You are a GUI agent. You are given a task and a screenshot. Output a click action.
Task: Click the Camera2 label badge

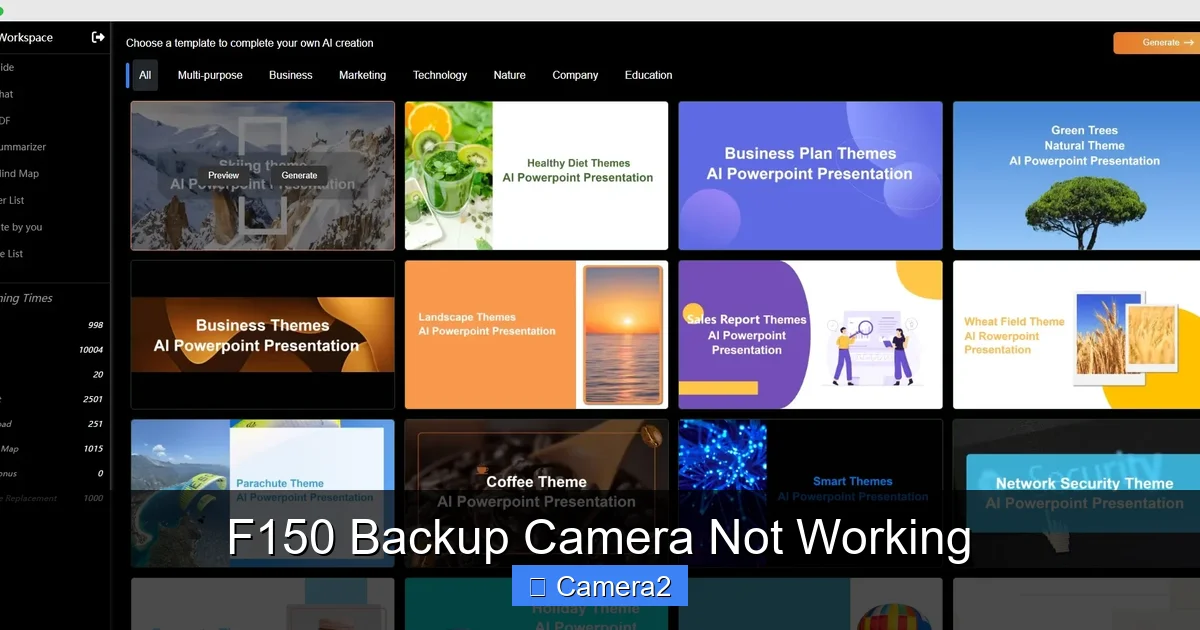[600, 586]
